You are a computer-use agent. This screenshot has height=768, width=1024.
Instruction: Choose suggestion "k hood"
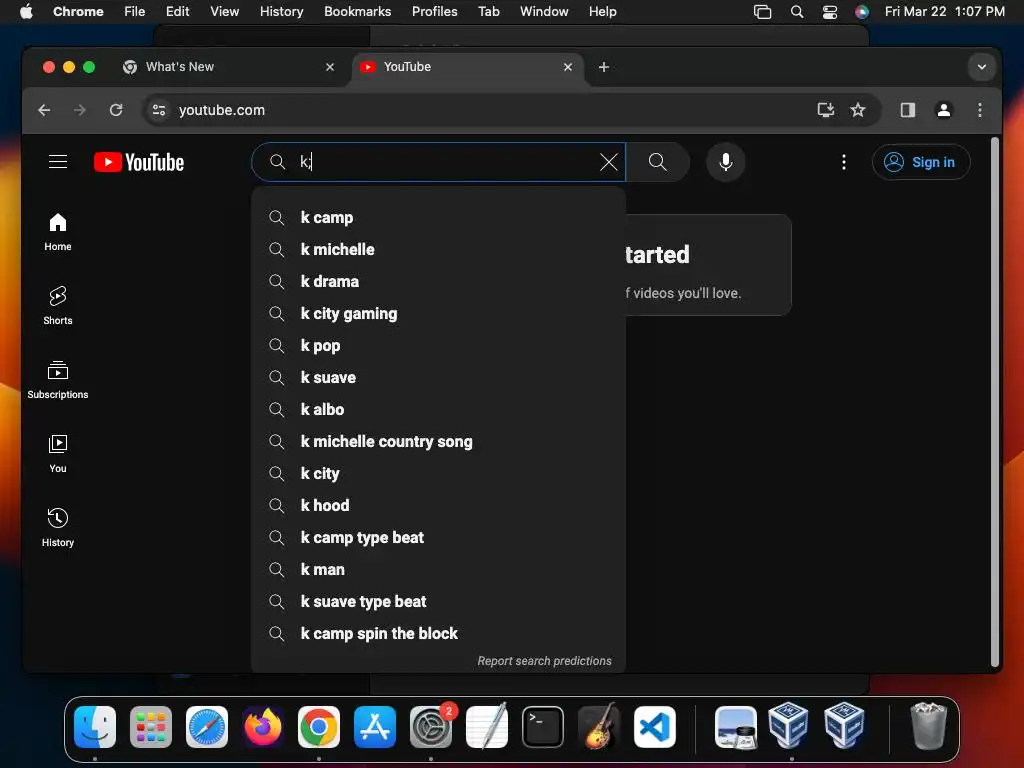(x=438, y=505)
